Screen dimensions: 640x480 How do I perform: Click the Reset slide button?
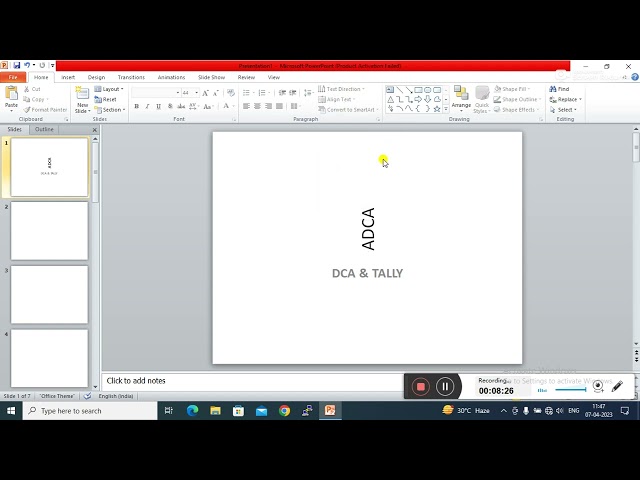(105, 99)
